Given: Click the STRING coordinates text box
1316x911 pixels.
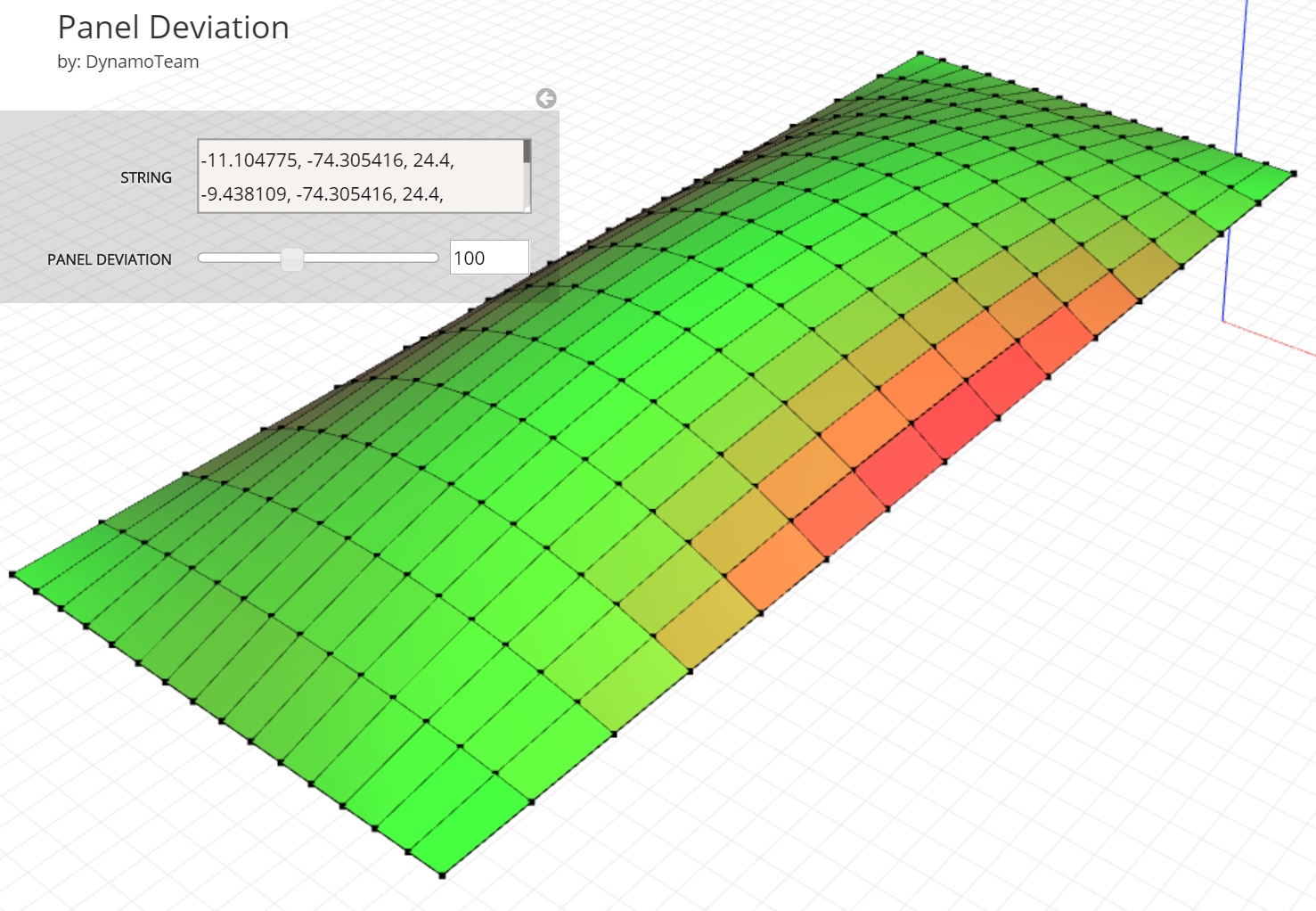Looking at the screenshot, I should point(364,176).
